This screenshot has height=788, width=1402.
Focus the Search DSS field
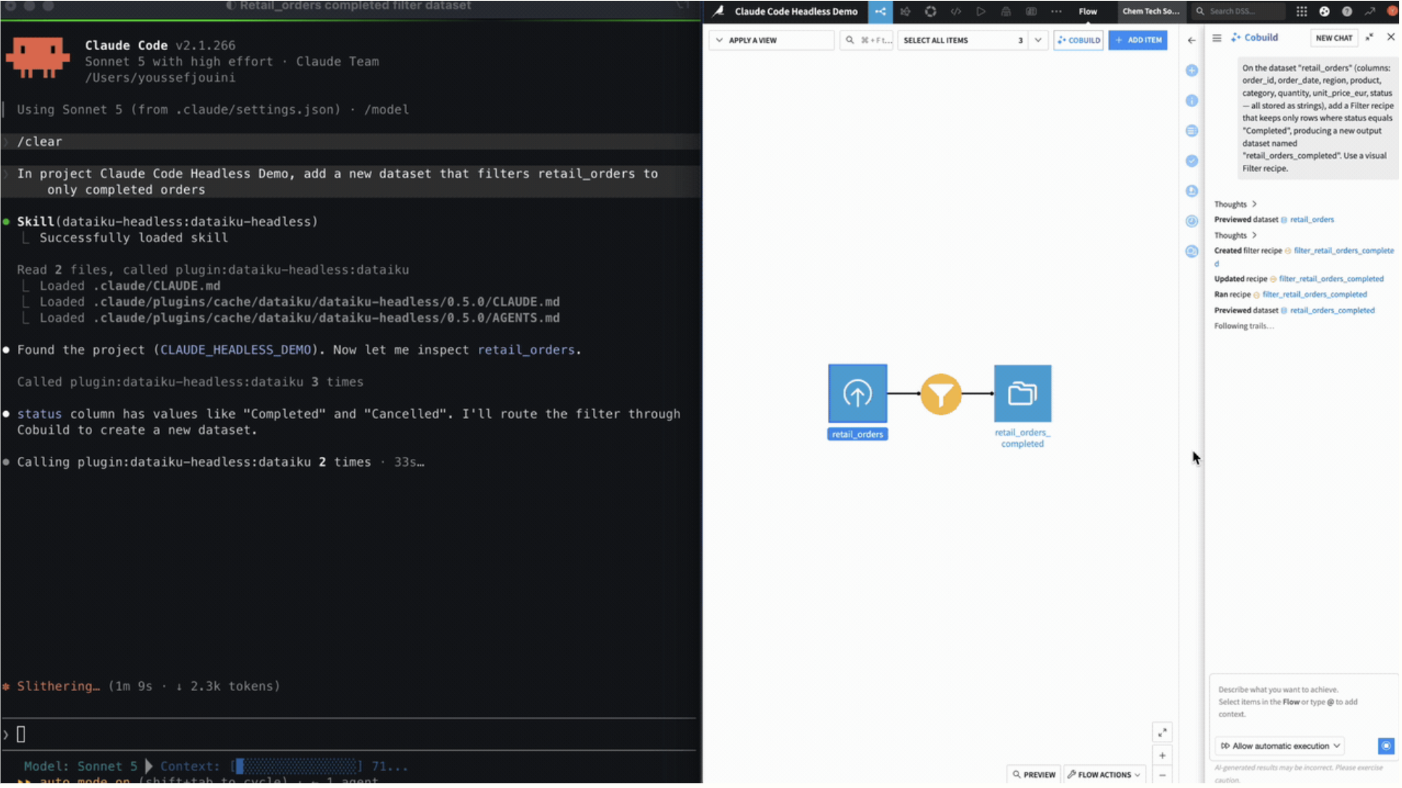[x=1238, y=11]
